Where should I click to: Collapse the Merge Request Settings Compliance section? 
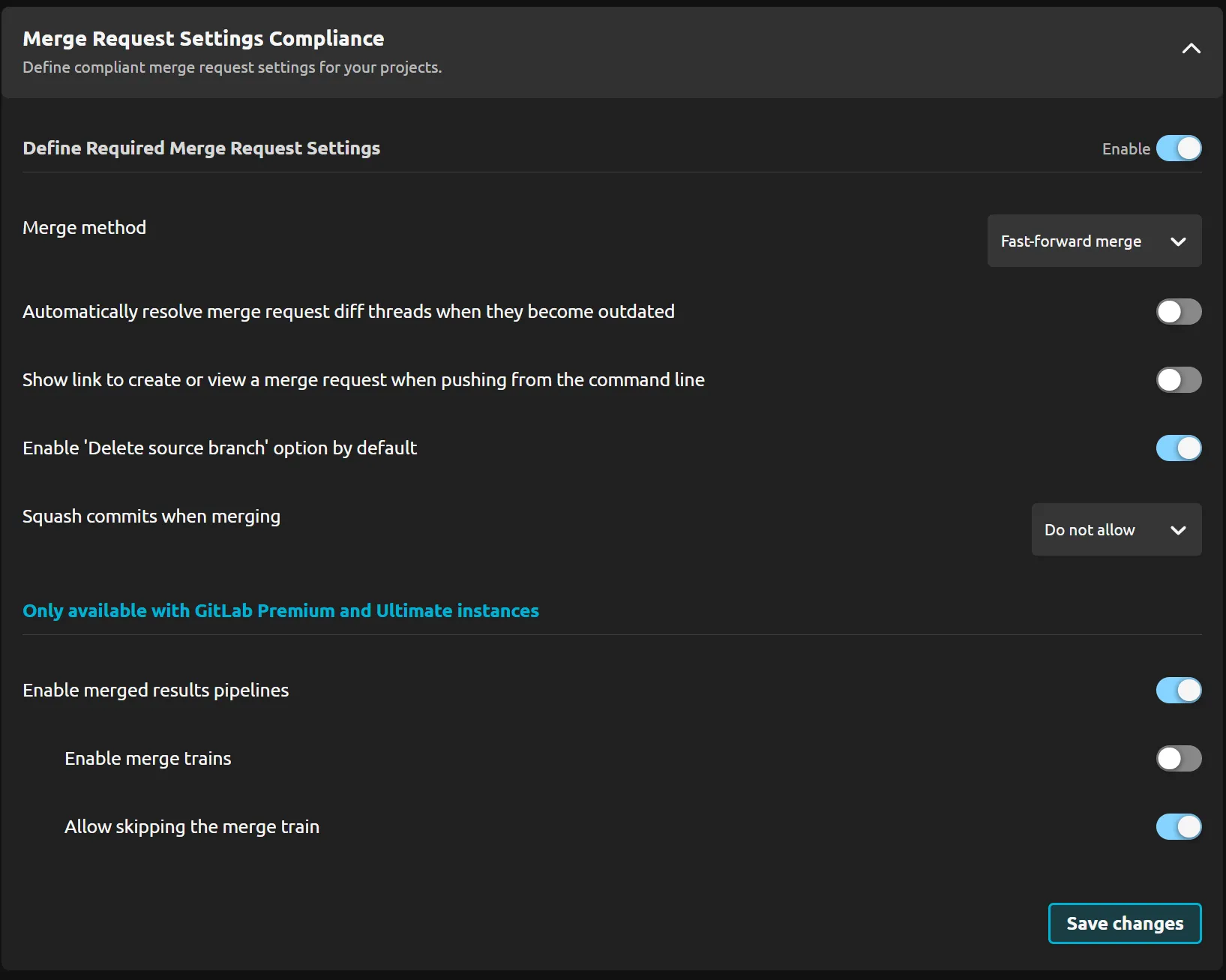tap(1190, 48)
